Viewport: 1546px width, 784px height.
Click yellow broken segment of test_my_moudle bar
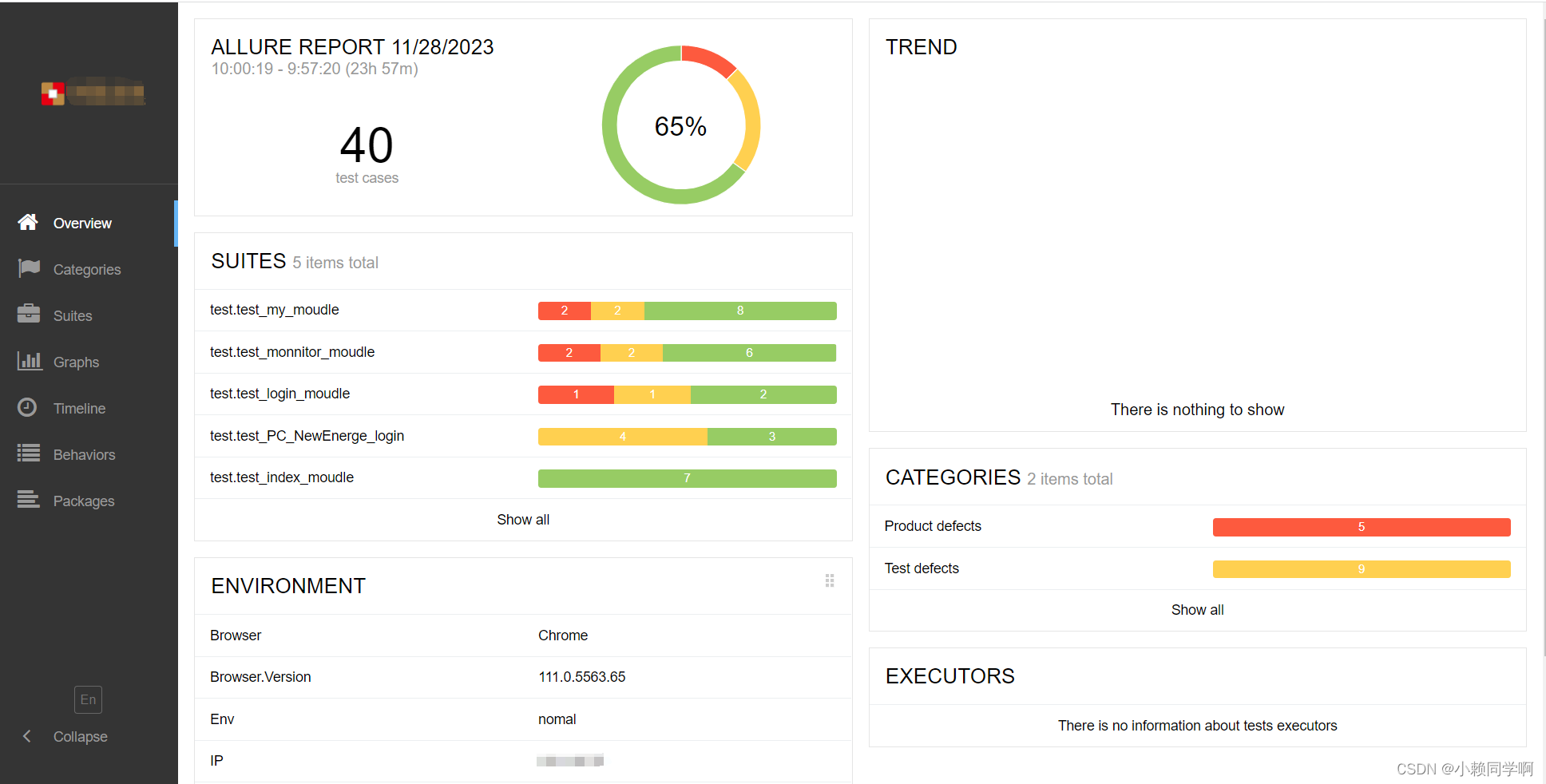(617, 311)
